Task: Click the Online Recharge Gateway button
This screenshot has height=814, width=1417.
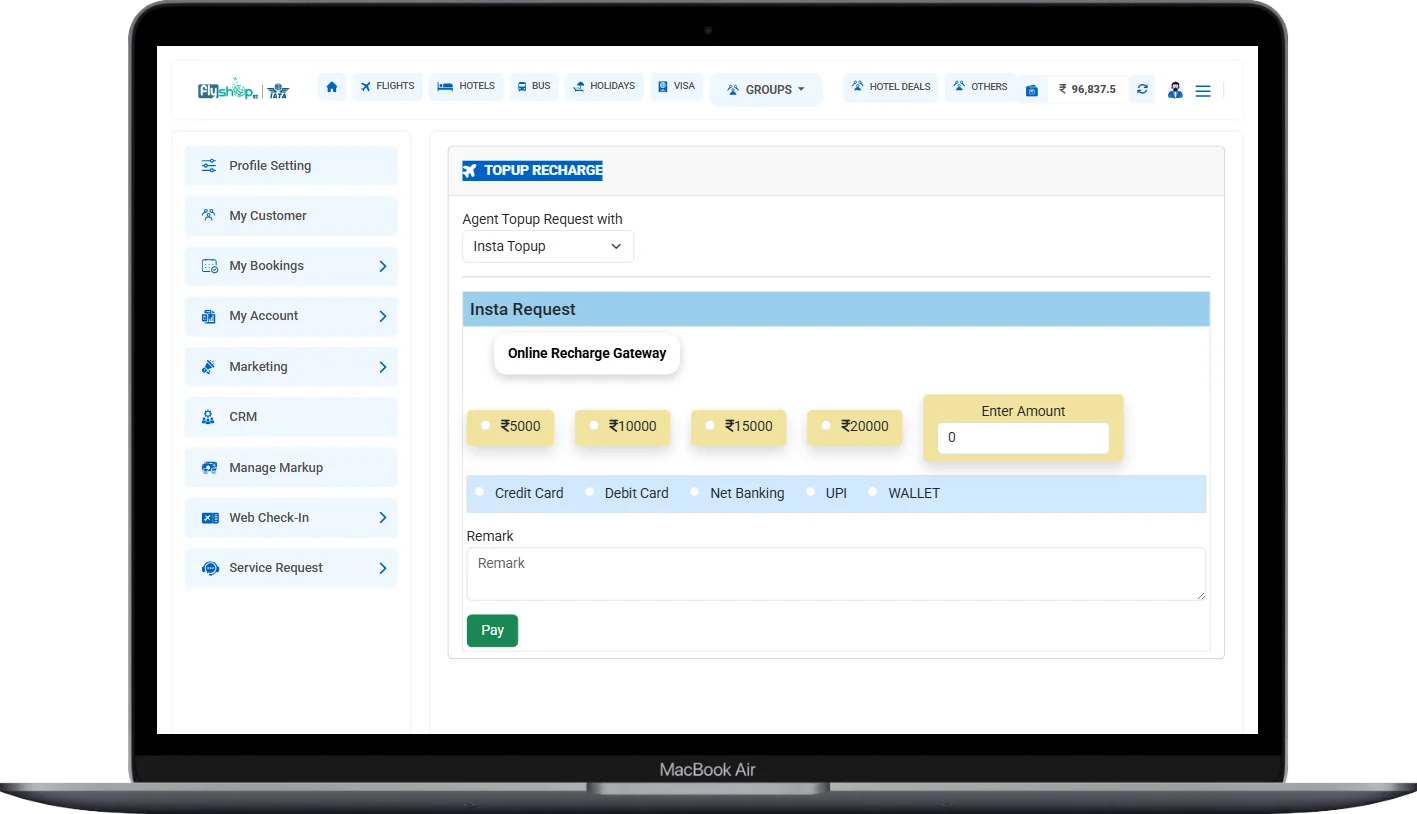Action: pyautogui.click(x=587, y=353)
